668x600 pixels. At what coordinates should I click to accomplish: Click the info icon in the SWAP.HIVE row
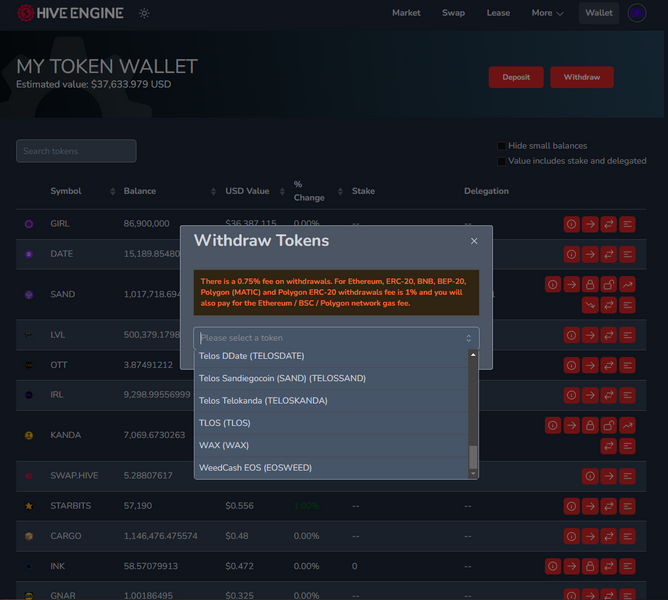(590, 476)
